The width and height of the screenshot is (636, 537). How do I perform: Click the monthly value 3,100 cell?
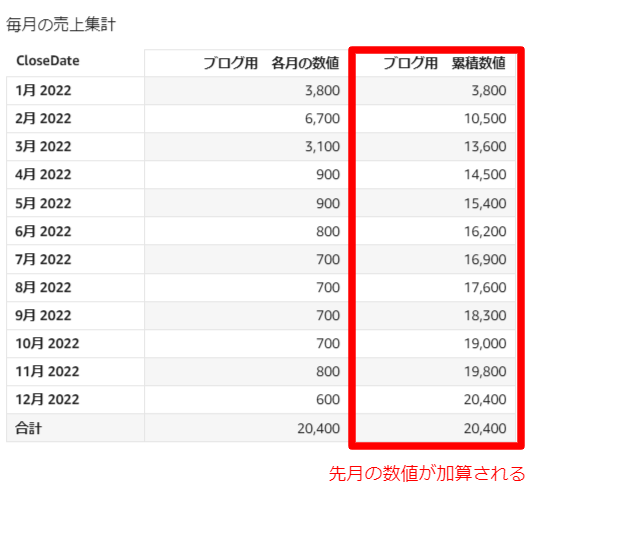322,146
